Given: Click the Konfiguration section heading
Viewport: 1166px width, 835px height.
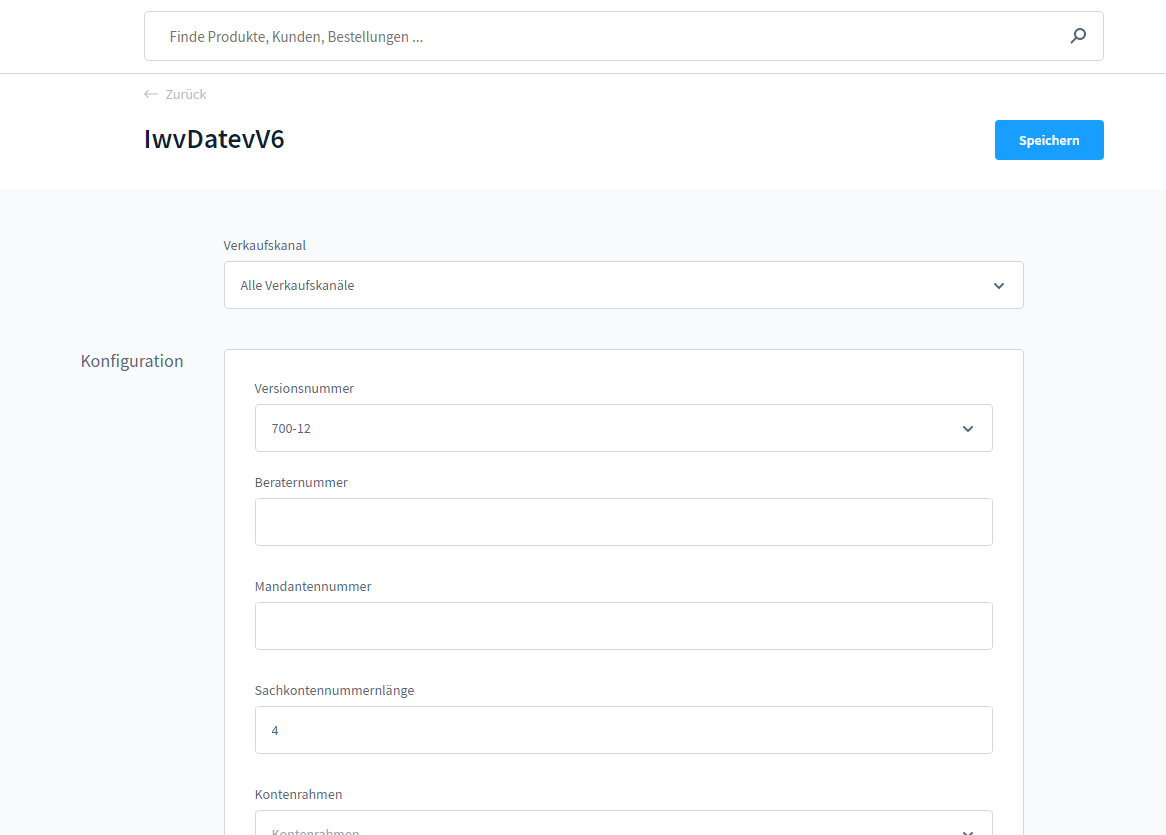Looking at the screenshot, I should point(132,361).
